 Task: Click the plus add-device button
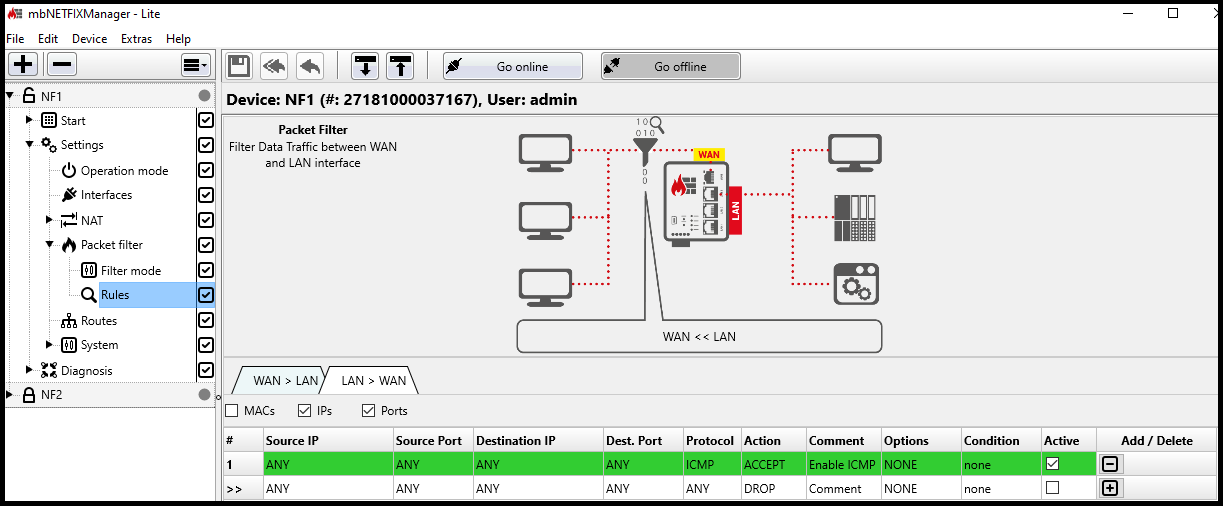[x=23, y=65]
